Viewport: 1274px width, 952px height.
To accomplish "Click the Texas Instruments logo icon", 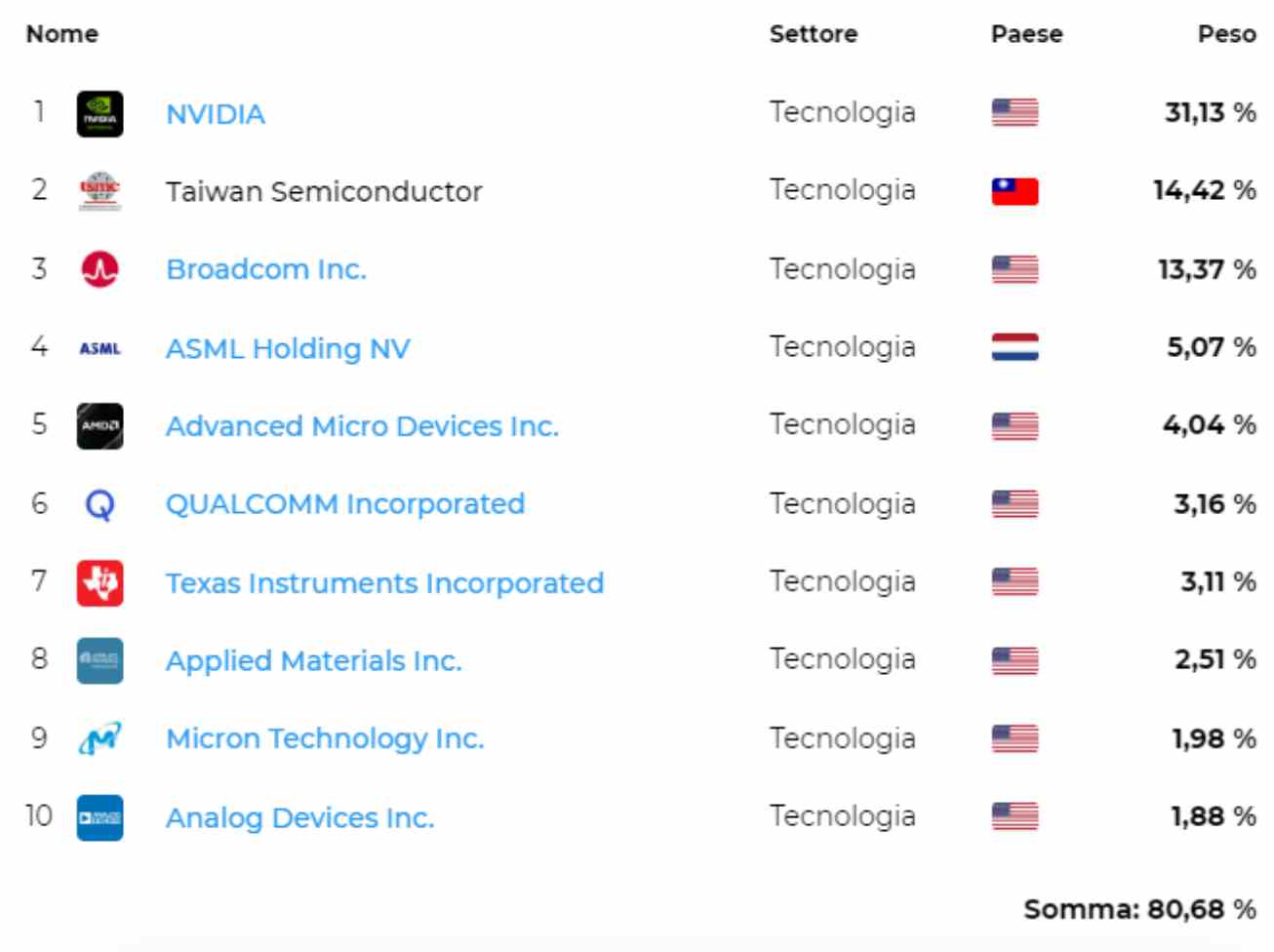I will (x=100, y=582).
